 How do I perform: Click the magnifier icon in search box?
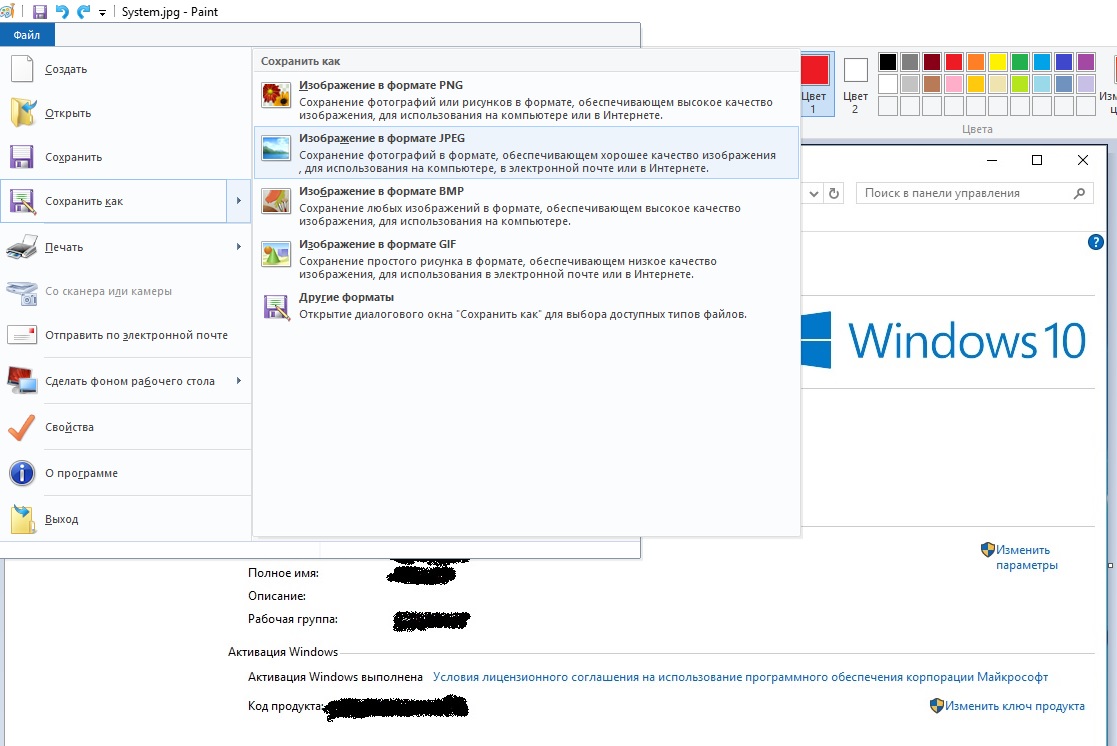[1080, 193]
